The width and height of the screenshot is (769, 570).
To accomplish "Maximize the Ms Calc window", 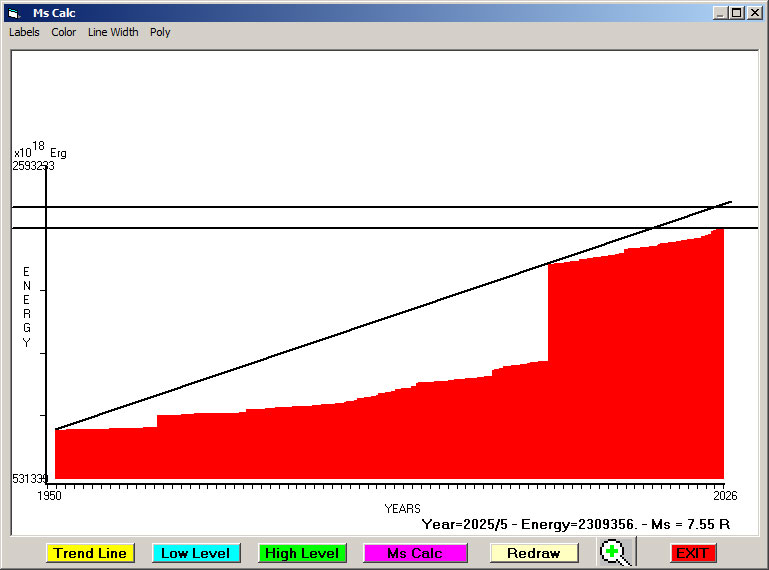I will [x=737, y=13].
